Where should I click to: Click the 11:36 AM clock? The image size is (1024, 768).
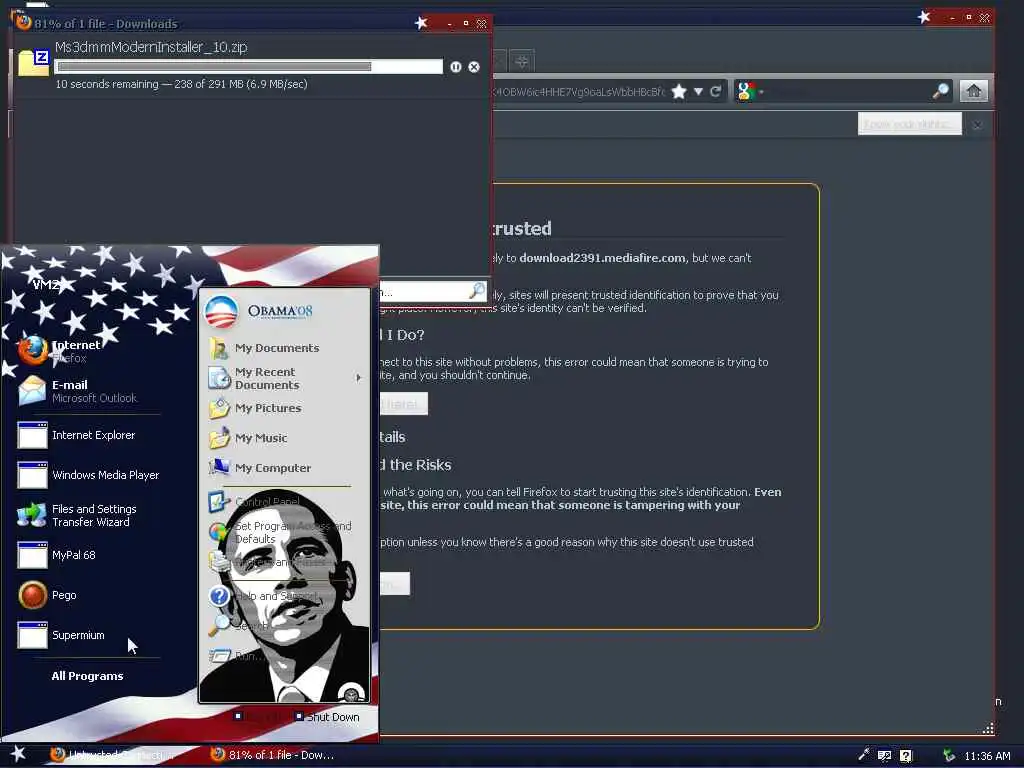(x=987, y=756)
